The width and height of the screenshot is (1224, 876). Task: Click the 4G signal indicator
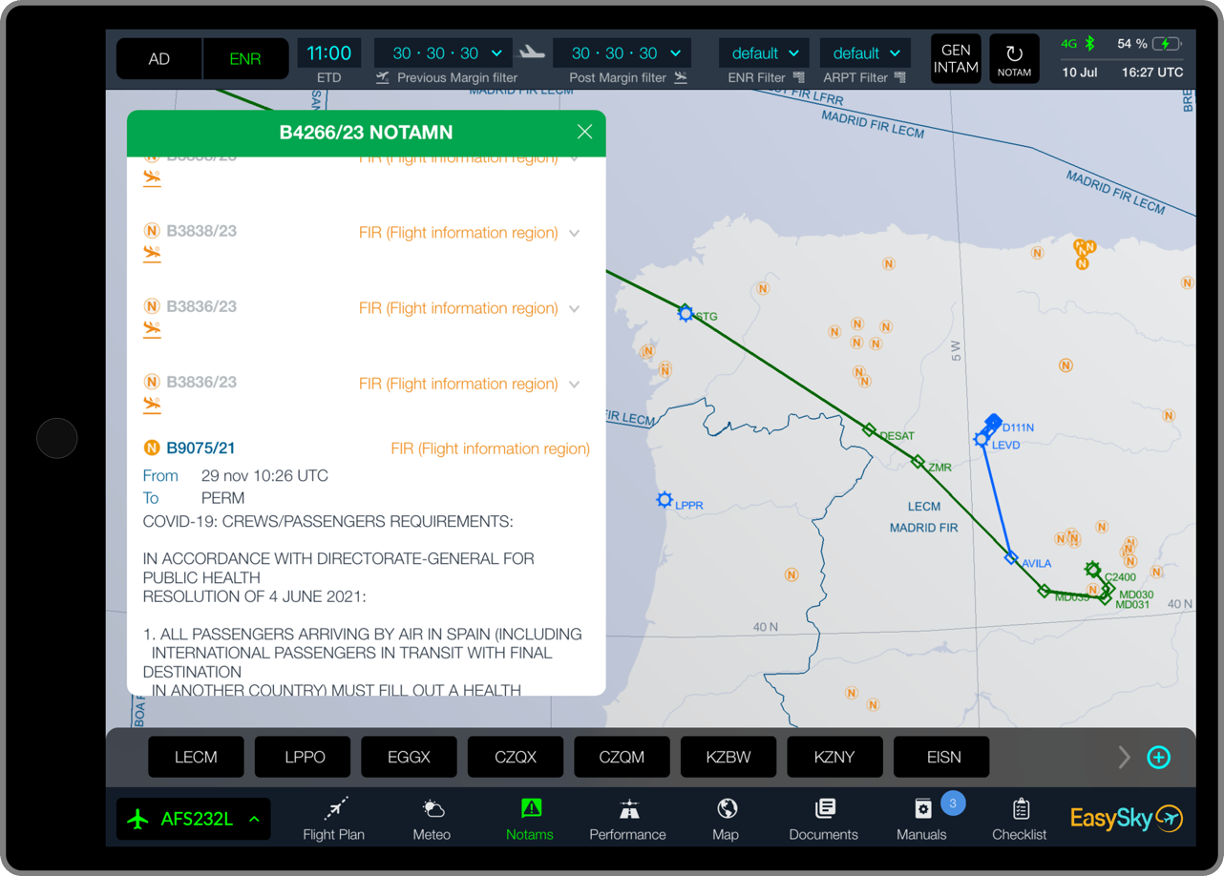coord(1069,44)
